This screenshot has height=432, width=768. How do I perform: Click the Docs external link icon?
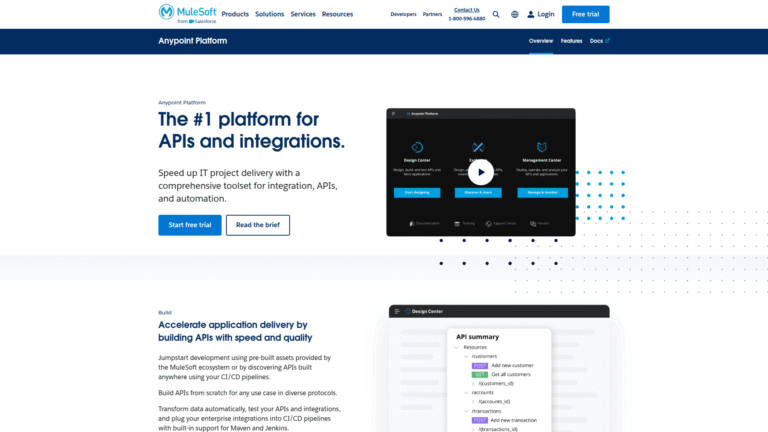tap(607, 41)
